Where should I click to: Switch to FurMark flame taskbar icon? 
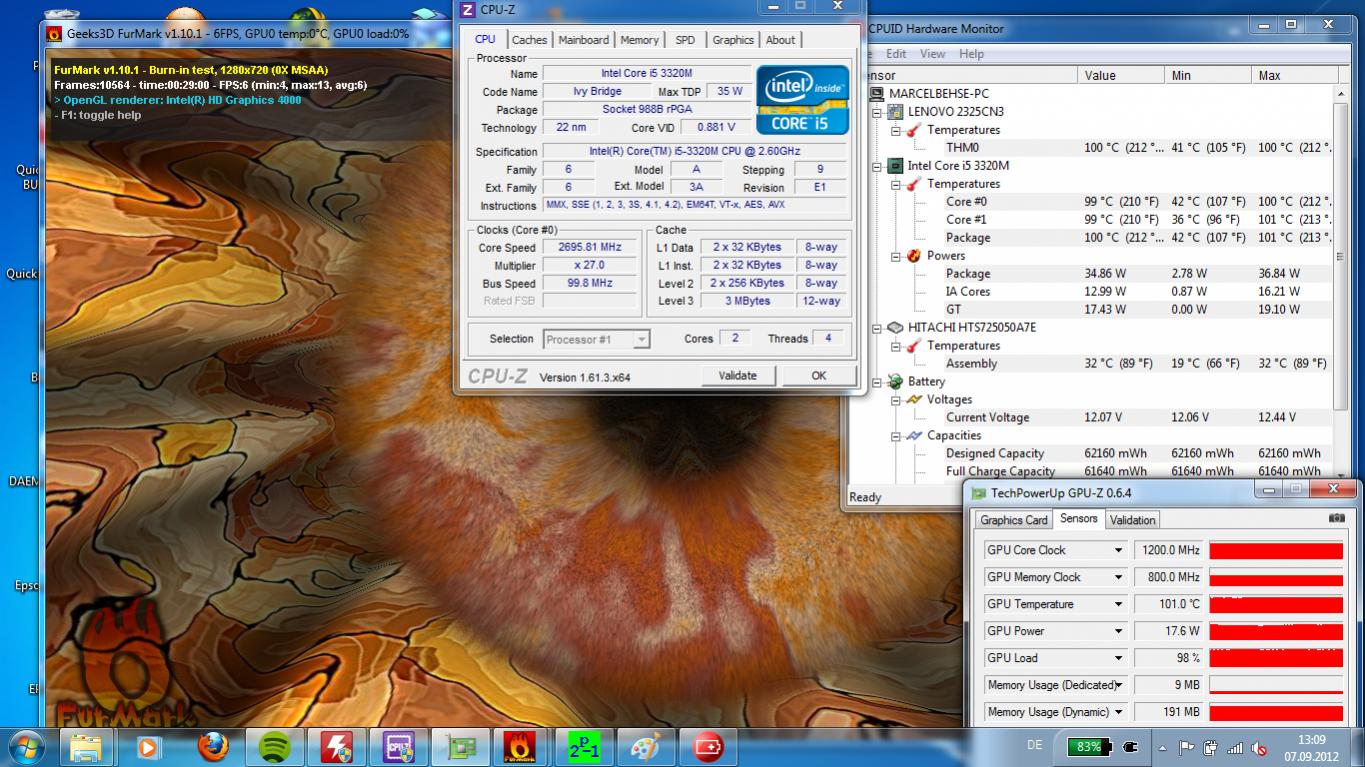(522, 747)
